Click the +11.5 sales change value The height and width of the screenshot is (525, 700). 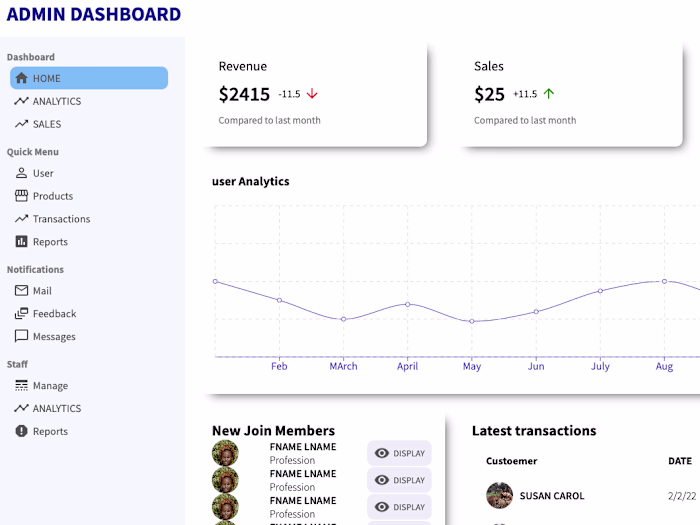coord(525,94)
